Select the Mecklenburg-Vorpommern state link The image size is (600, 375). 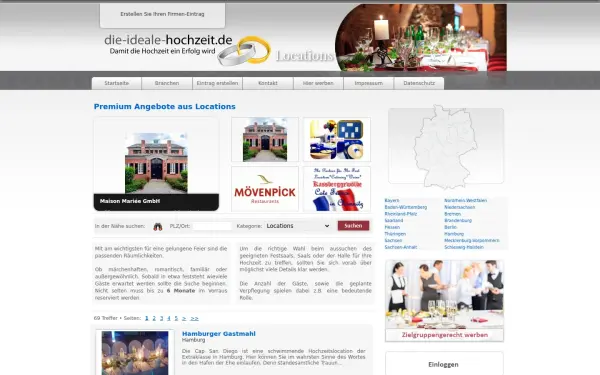[471, 240]
